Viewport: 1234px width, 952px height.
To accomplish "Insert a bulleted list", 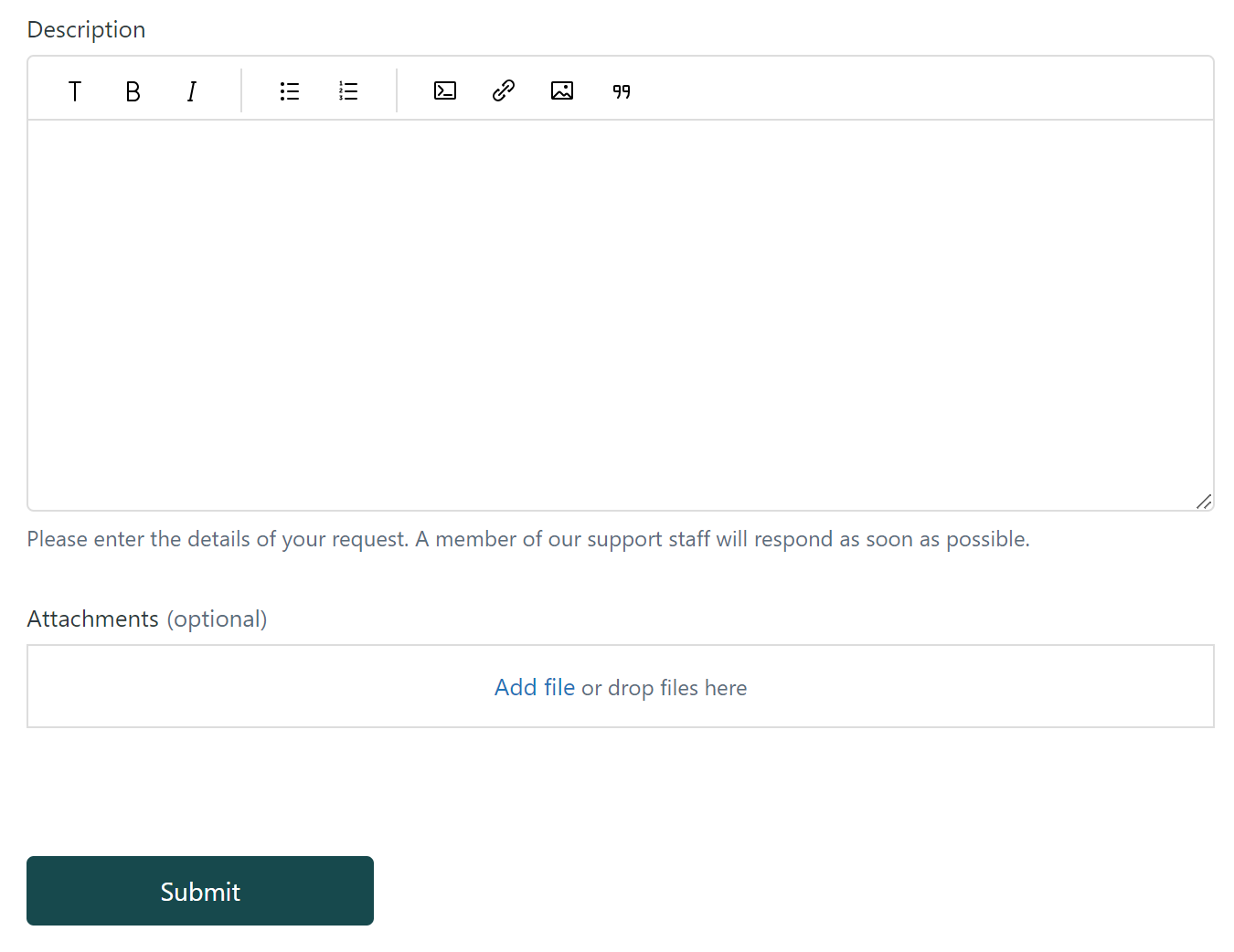I will [x=290, y=91].
